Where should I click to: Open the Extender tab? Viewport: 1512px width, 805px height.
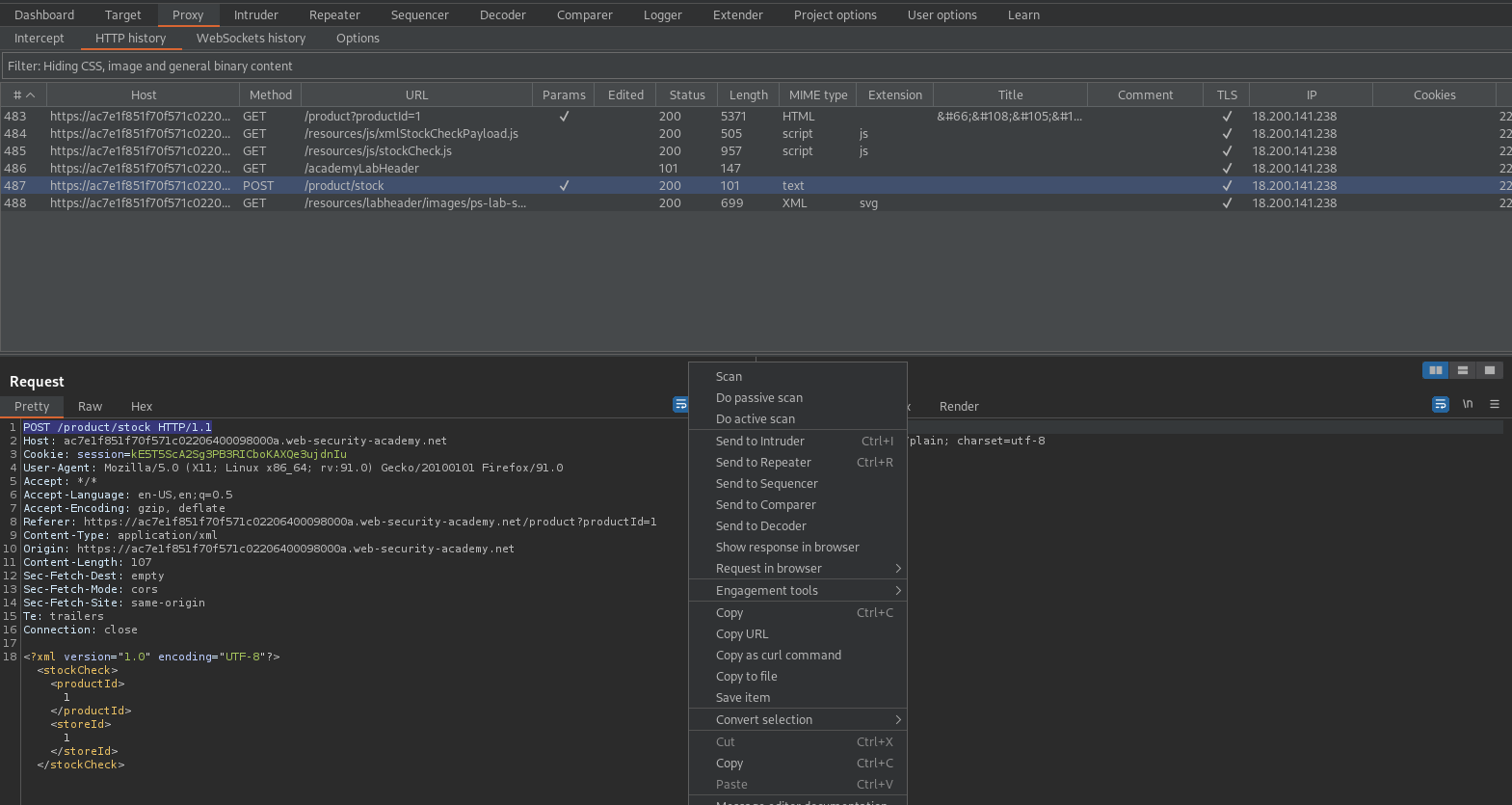click(738, 14)
